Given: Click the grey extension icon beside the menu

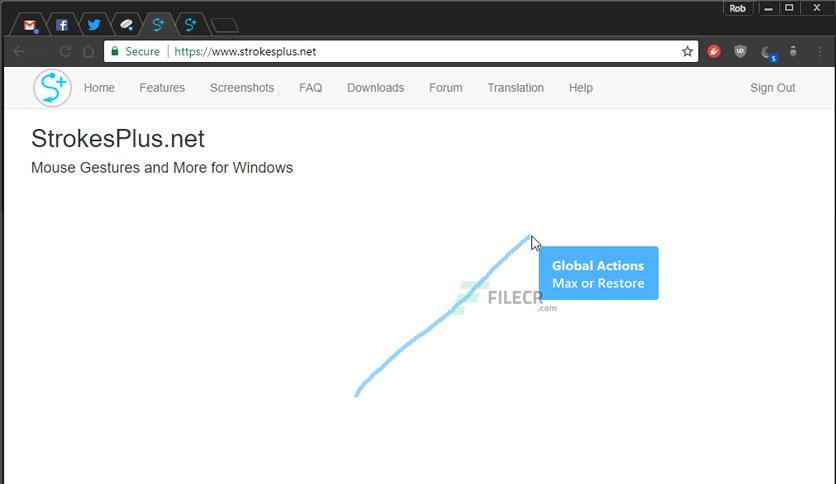Looking at the screenshot, I should (x=793, y=51).
